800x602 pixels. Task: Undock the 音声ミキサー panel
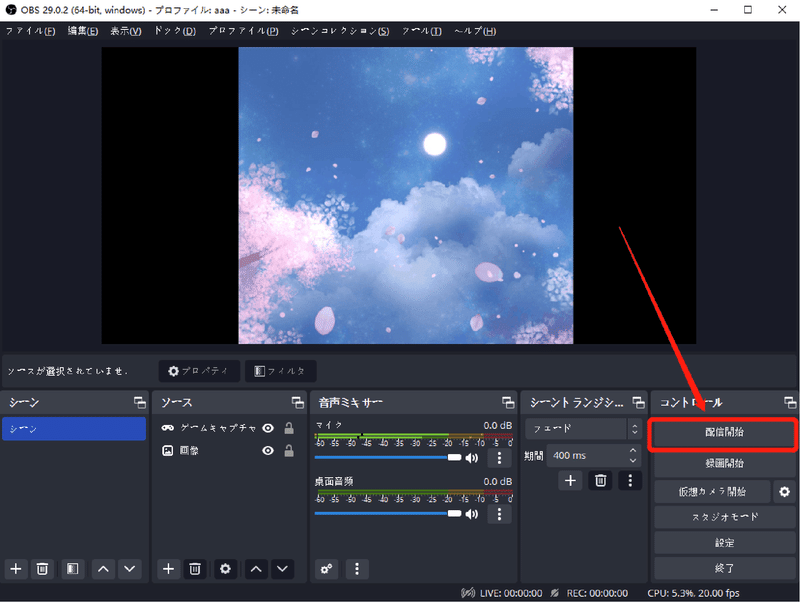pyautogui.click(x=508, y=403)
